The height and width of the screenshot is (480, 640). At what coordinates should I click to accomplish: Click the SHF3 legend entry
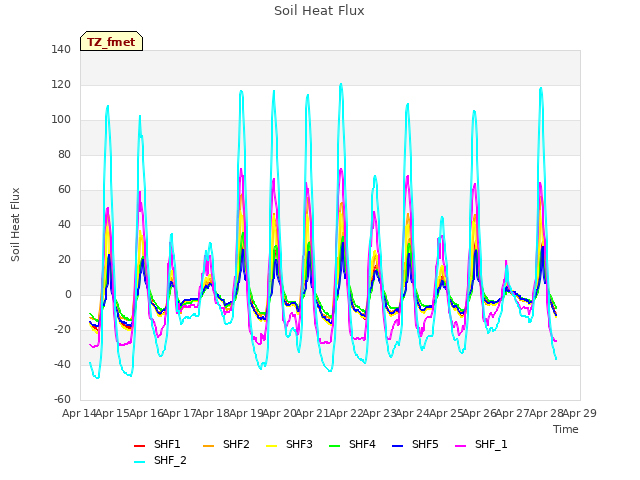(x=289, y=444)
